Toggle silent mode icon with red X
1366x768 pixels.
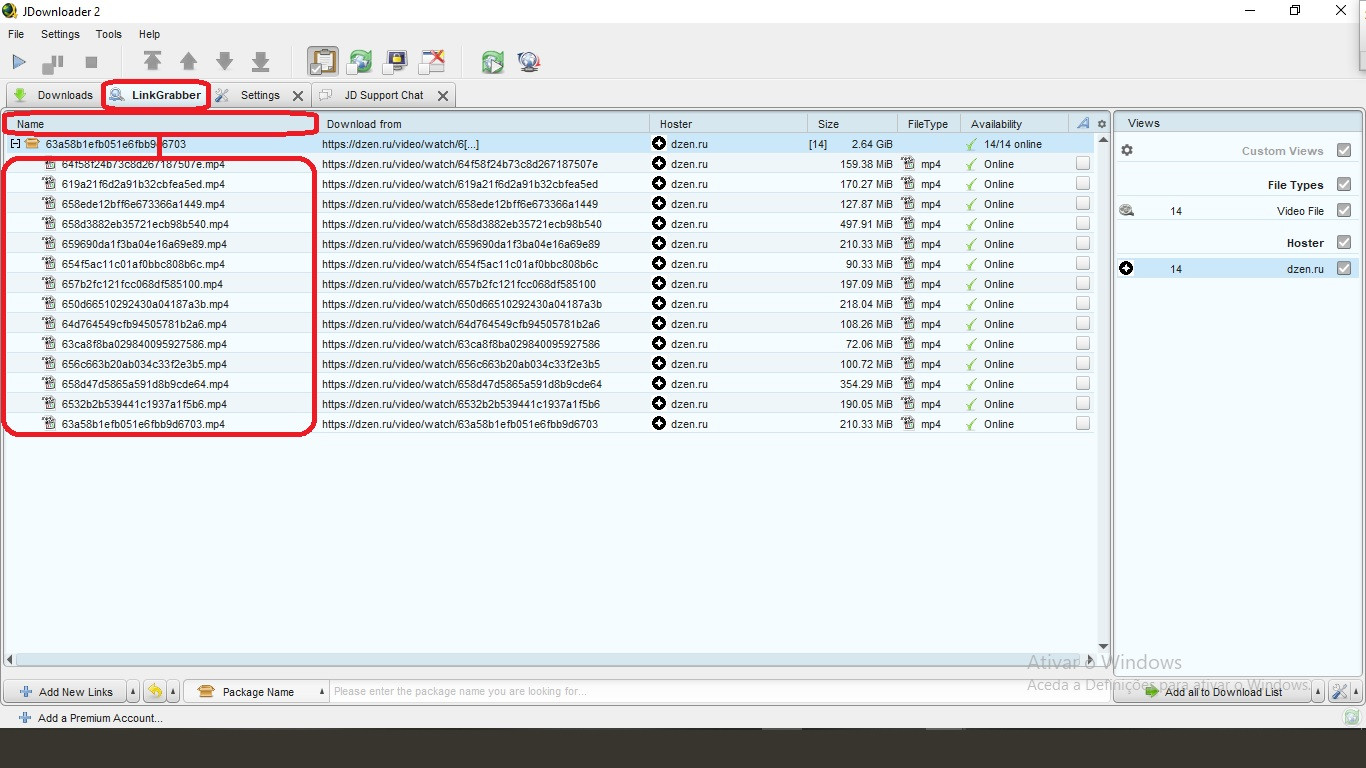point(432,62)
